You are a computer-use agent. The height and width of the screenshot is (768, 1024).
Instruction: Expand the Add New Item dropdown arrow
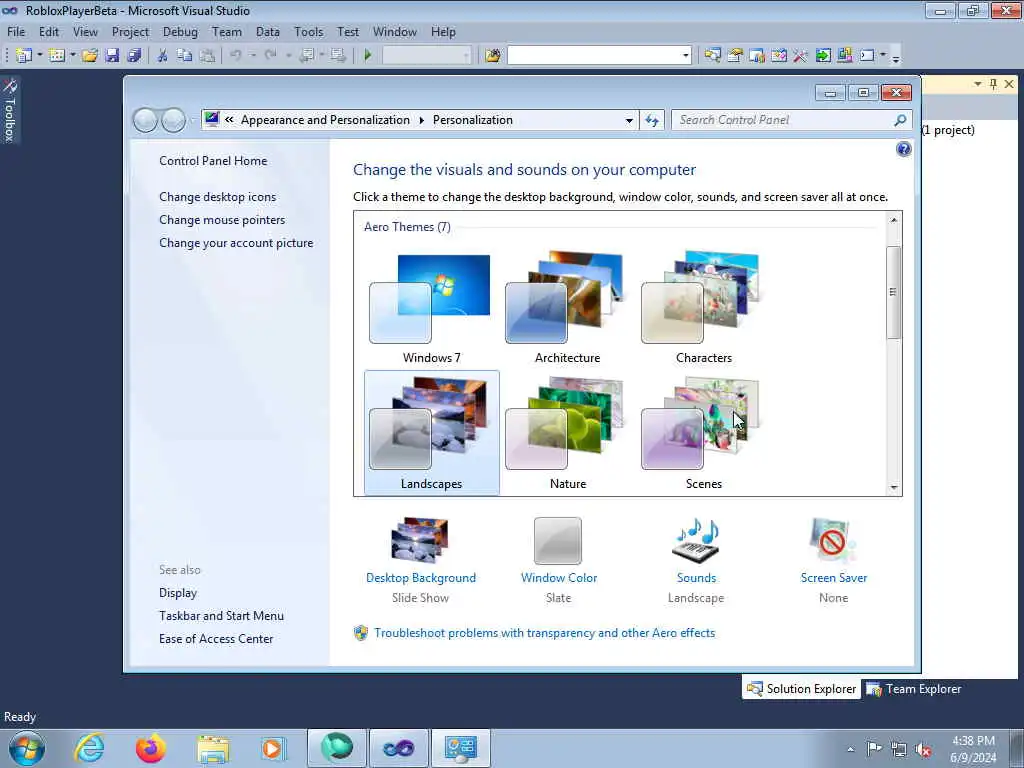tap(73, 56)
